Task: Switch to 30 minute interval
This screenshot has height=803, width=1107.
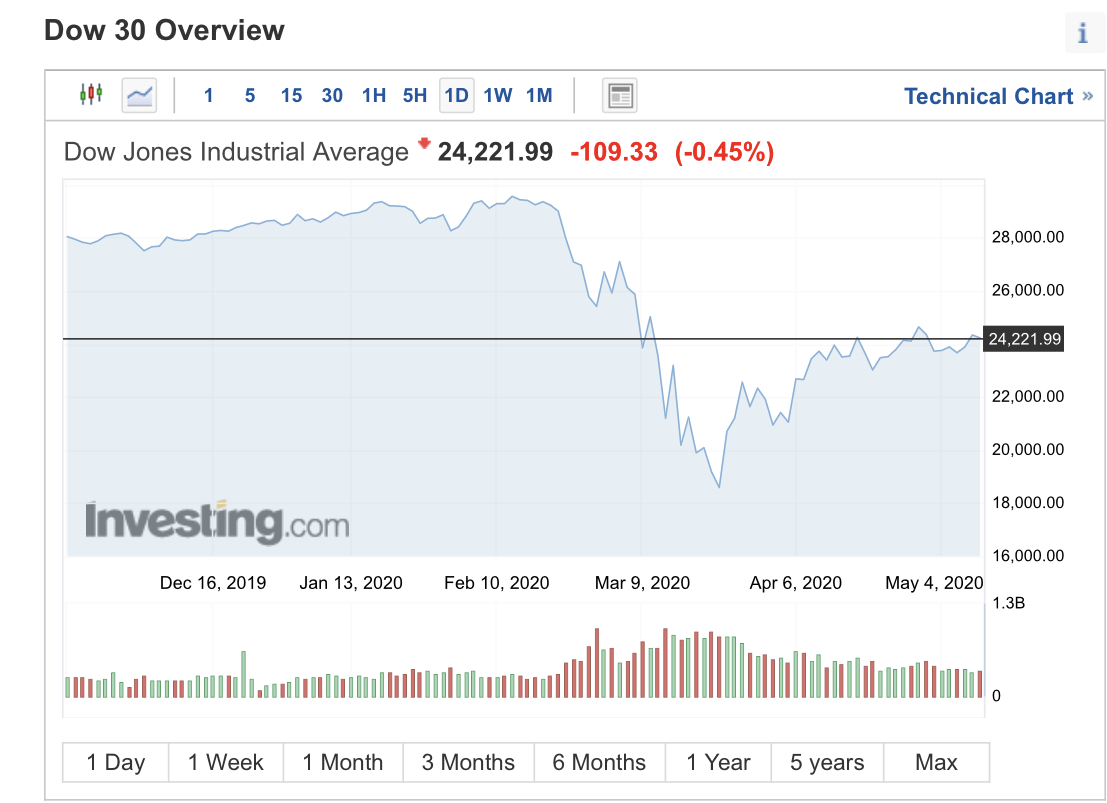Action: point(332,96)
